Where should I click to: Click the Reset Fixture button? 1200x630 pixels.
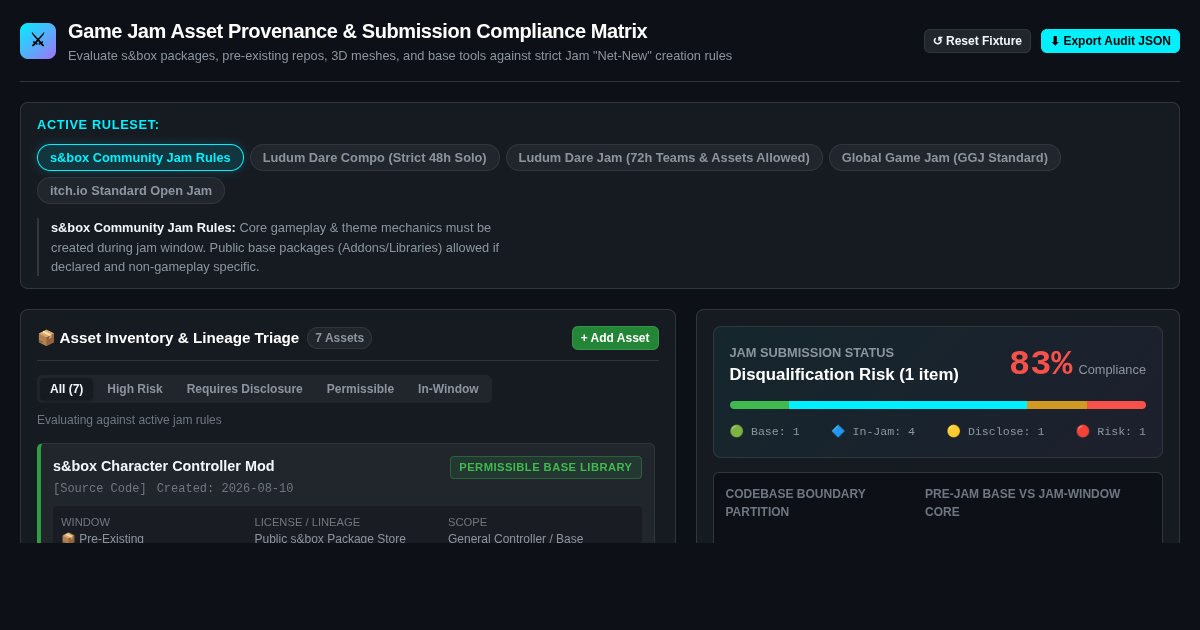pyautogui.click(x=977, y=41)
